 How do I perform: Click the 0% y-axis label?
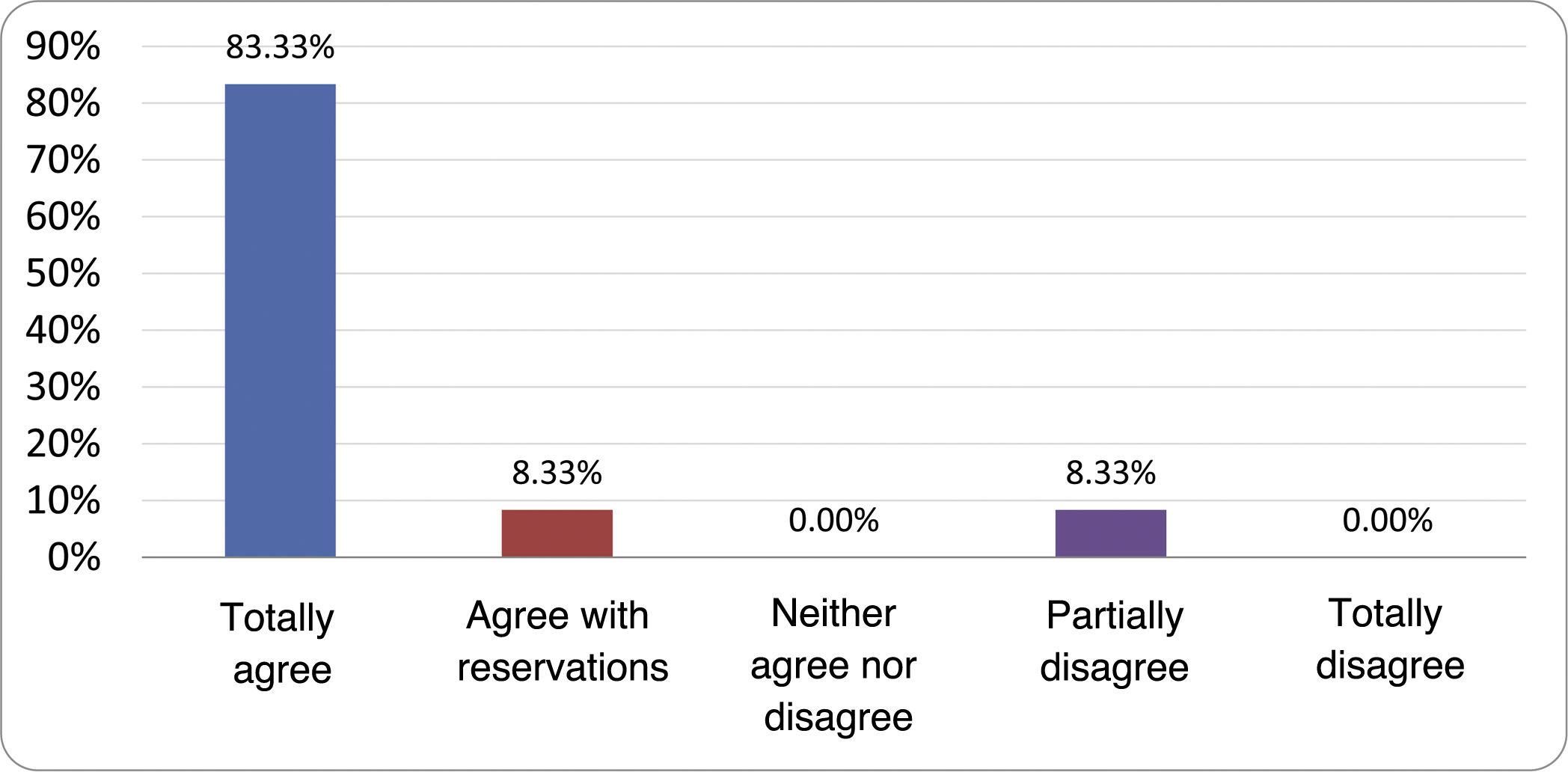click(x=73, y=557)
